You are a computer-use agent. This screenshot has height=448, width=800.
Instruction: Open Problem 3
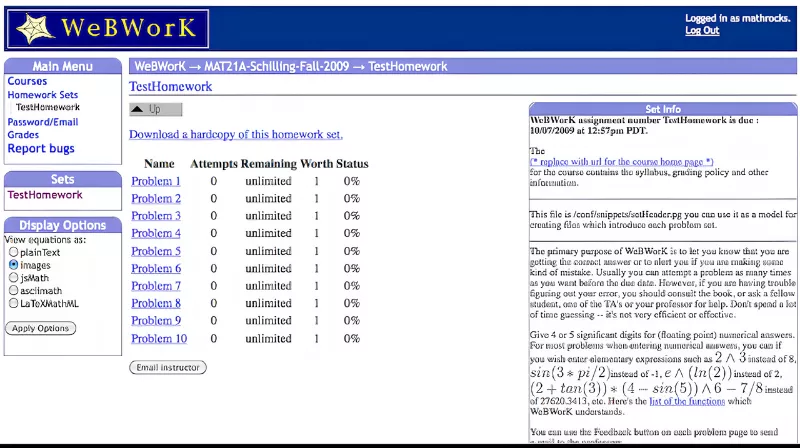point(156,216)
